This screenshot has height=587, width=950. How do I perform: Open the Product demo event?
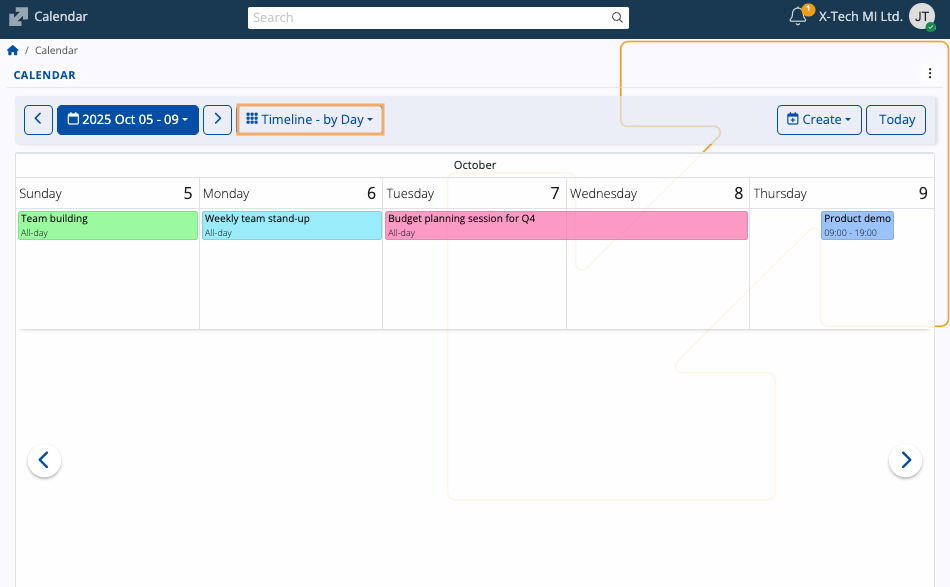[x=857, y=225]
